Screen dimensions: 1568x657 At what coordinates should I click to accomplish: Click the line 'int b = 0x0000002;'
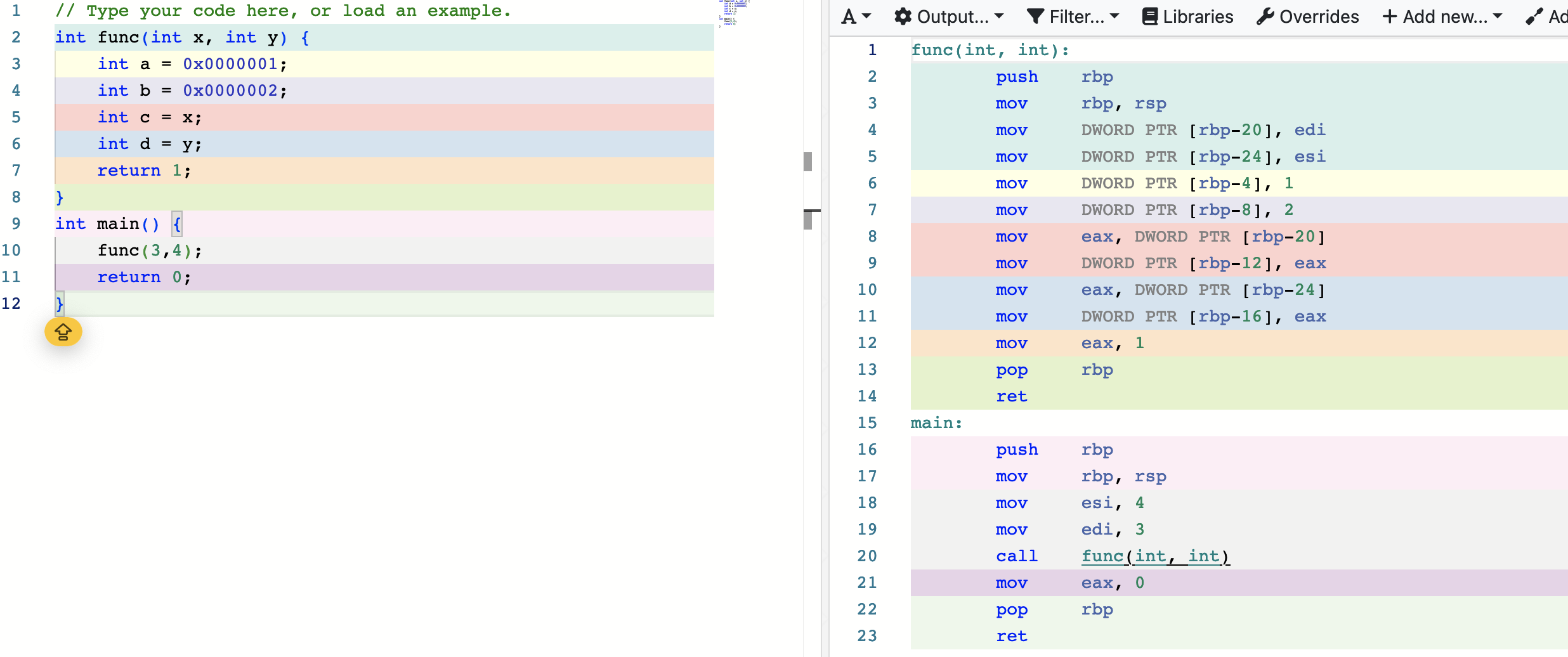click(192, 91)
